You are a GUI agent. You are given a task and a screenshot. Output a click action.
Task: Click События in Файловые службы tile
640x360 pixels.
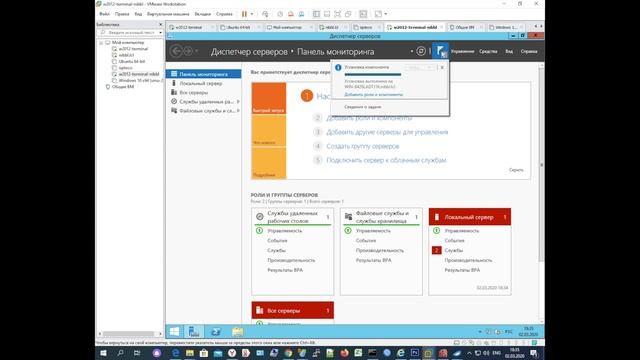(366, 240)
